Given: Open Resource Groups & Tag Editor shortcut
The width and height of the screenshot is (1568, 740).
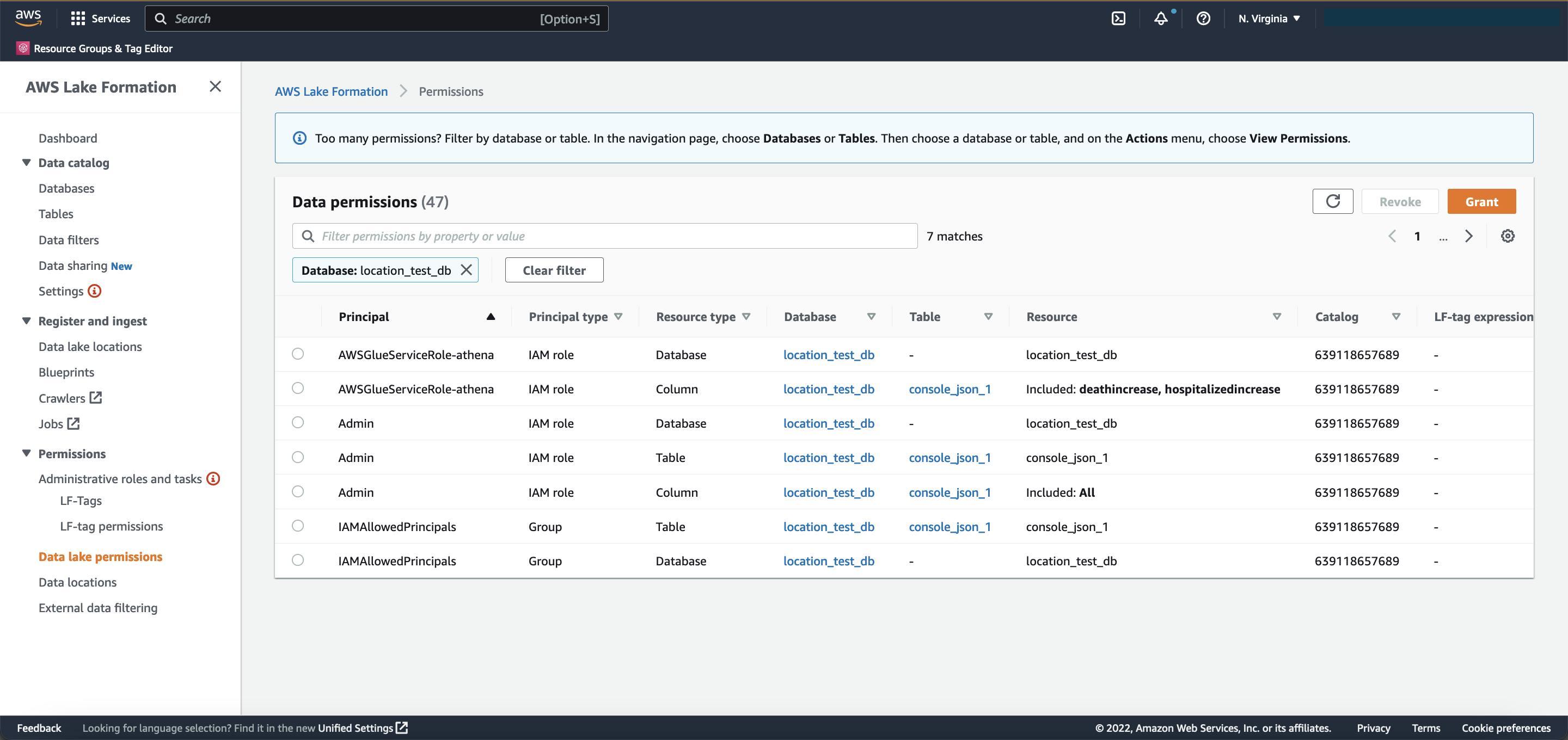Looking at the screenshot, I should pyautogui.click(x=94, y=48).
